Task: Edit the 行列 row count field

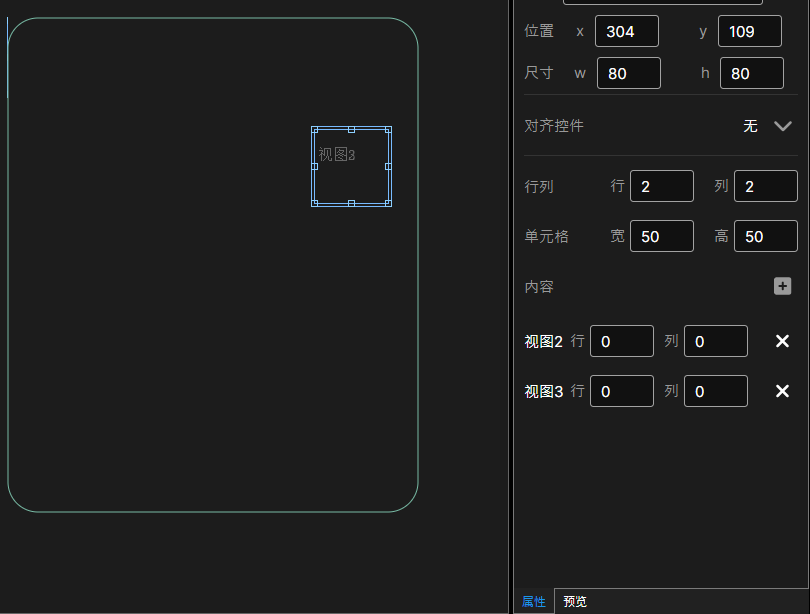Action: point(662,186)
